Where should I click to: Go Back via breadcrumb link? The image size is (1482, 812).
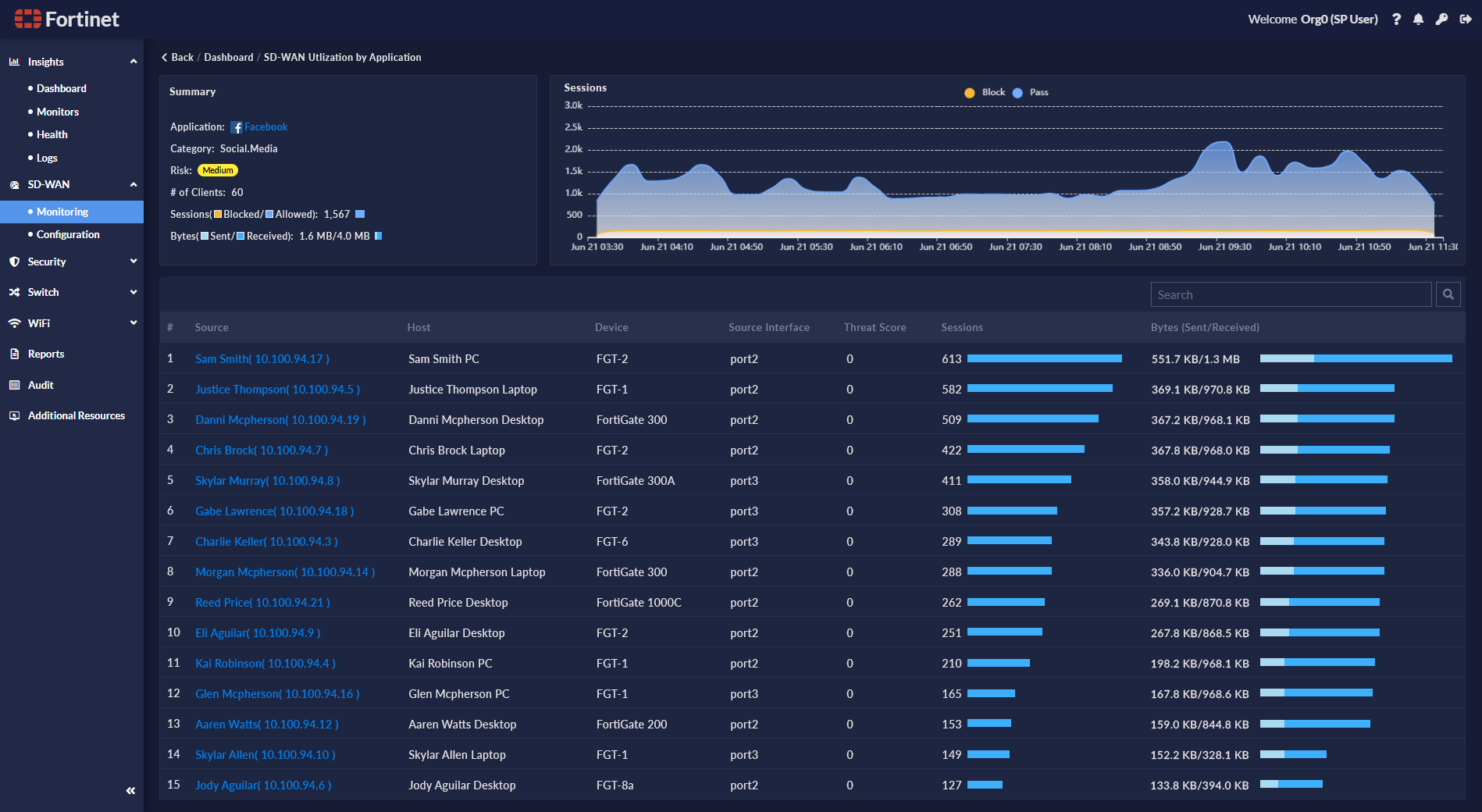[177, 57]
